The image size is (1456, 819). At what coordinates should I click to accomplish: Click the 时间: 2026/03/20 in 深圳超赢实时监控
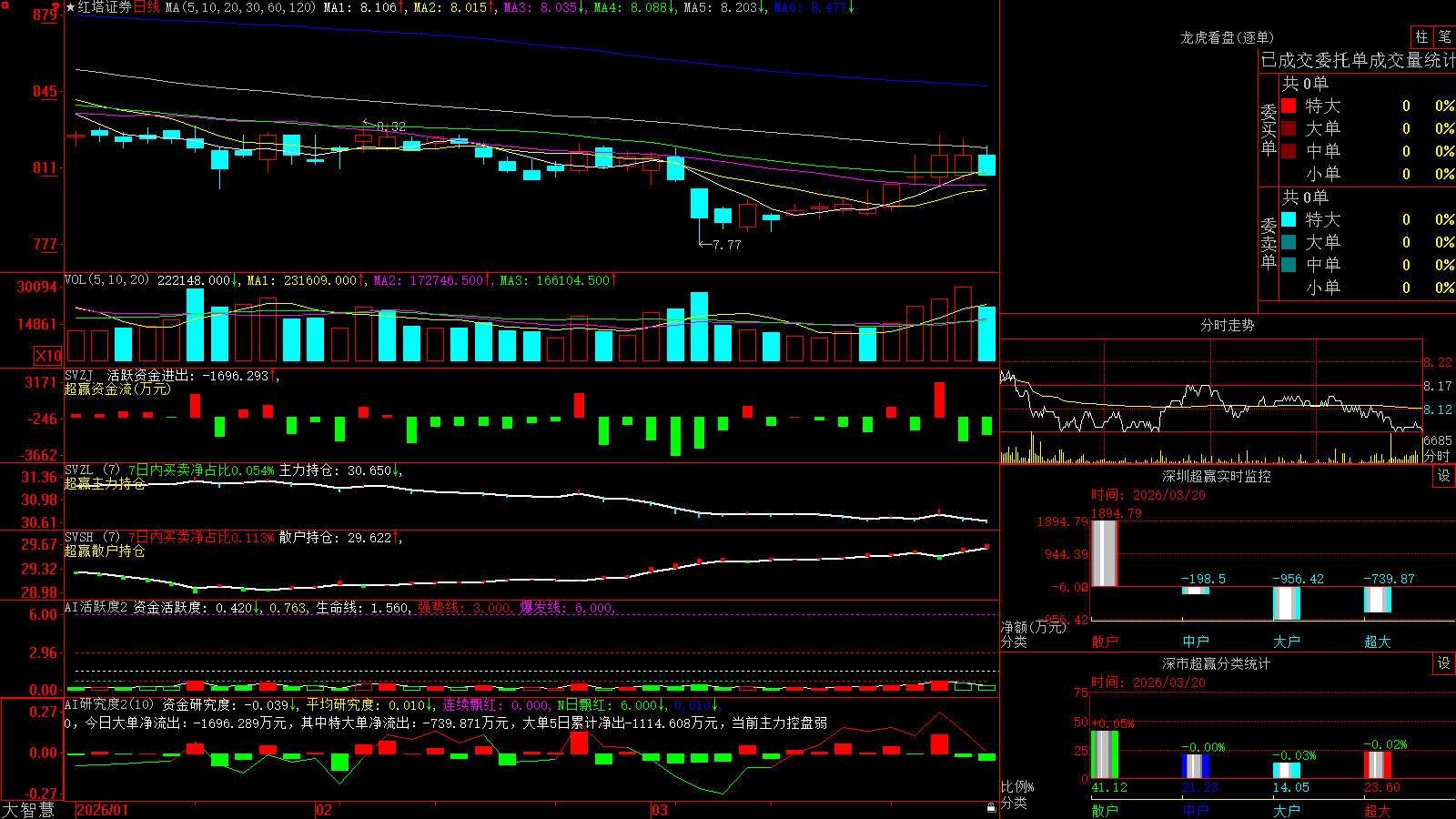[1148, 495]
